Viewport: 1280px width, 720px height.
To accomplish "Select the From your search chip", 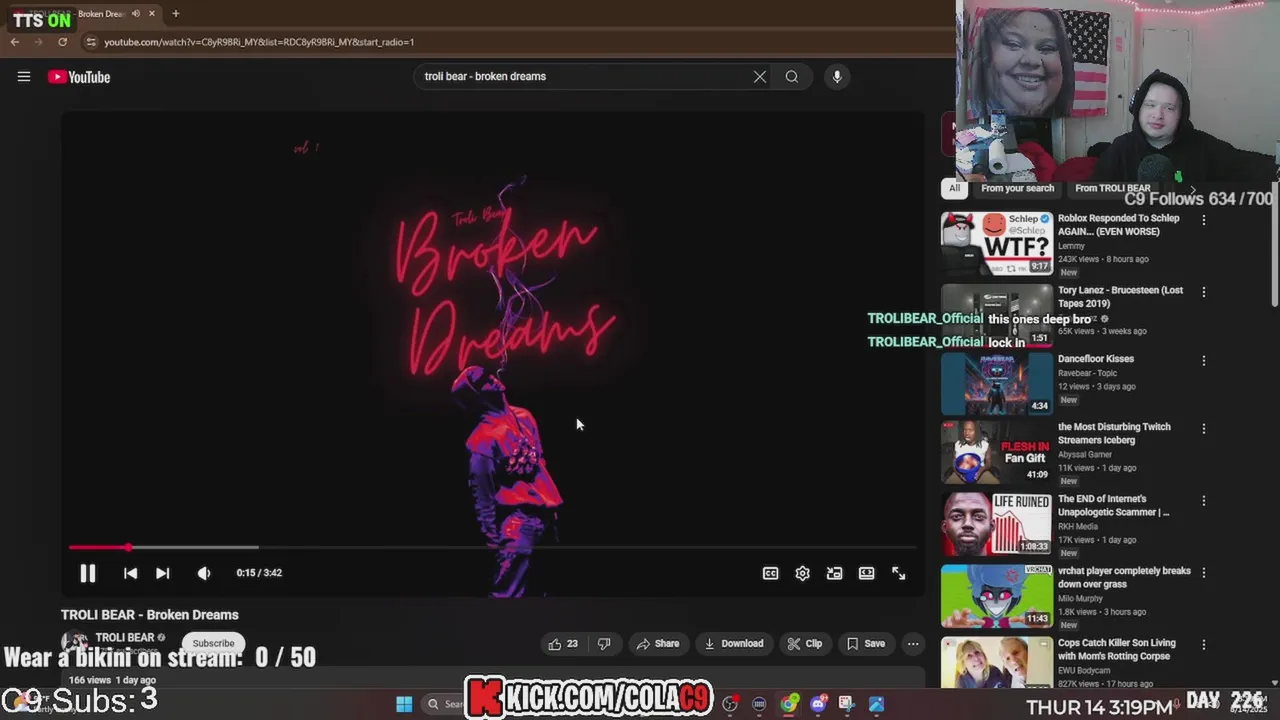I will tap(1017, 188).
